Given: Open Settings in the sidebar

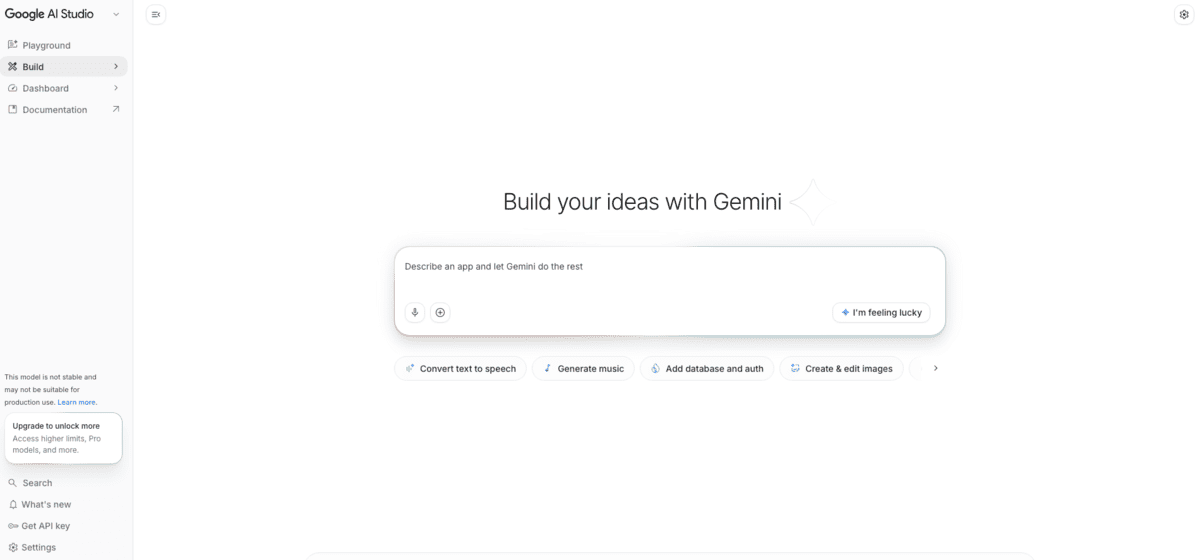Looking at the screenshot, I should 38,547.
